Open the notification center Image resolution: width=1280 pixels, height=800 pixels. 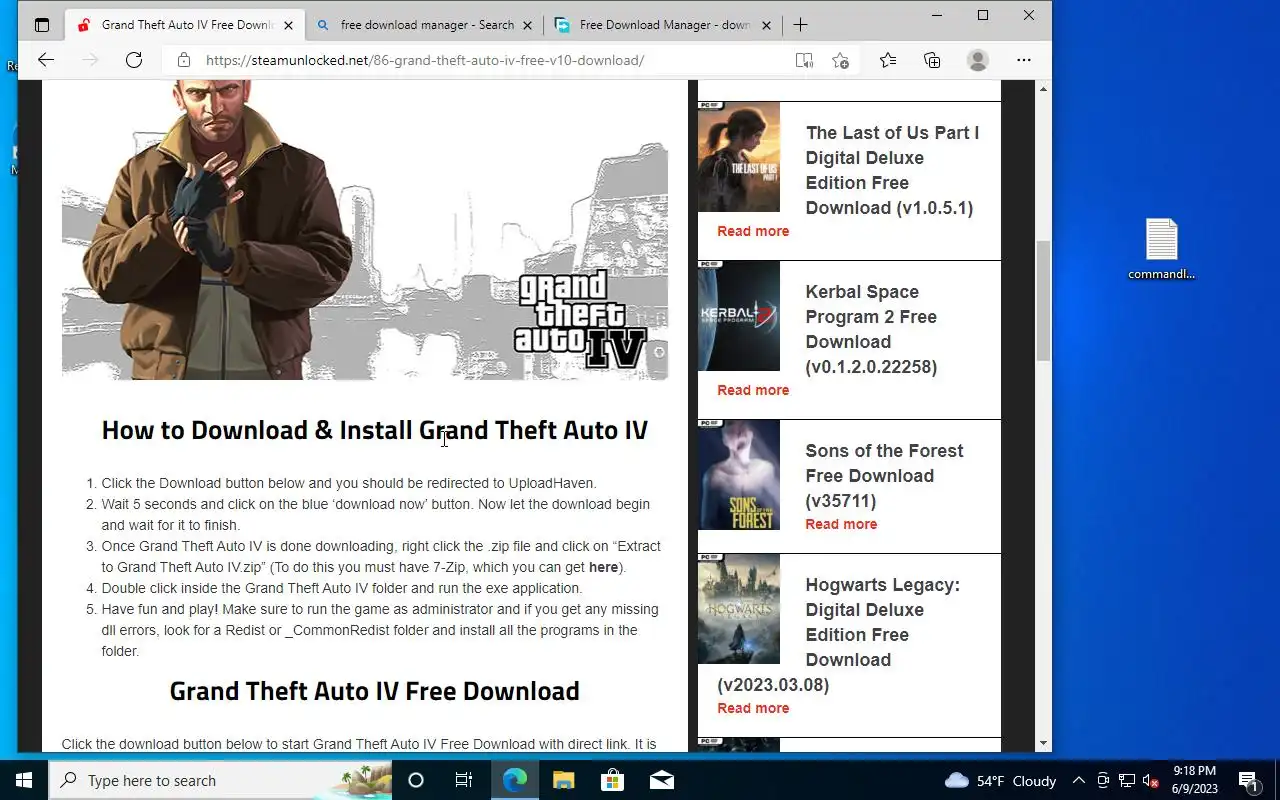point(1248,780)
